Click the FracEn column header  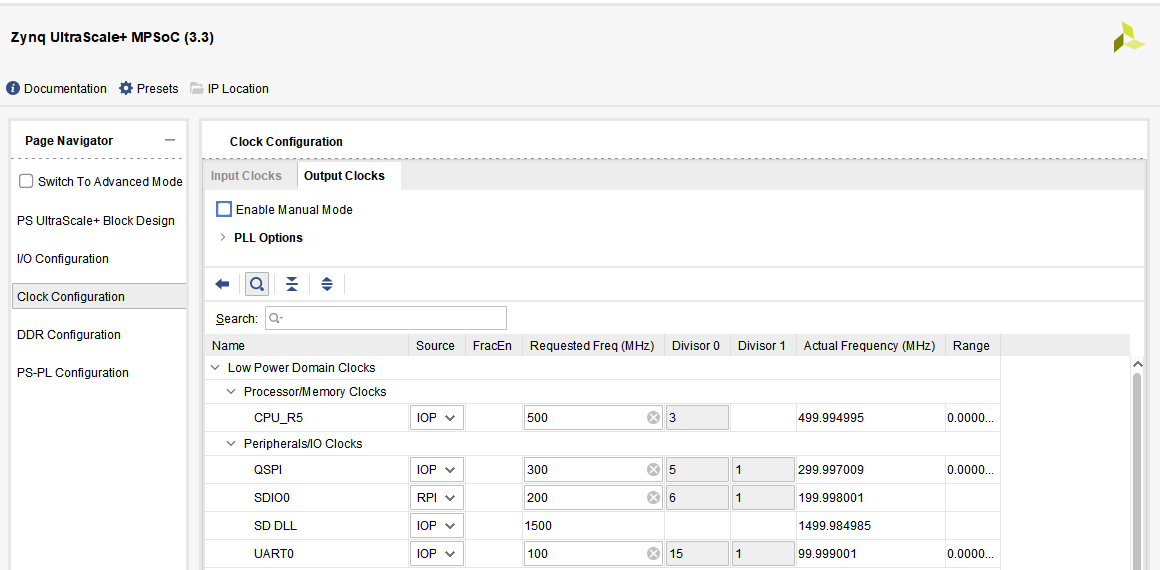tap(493, 345)
